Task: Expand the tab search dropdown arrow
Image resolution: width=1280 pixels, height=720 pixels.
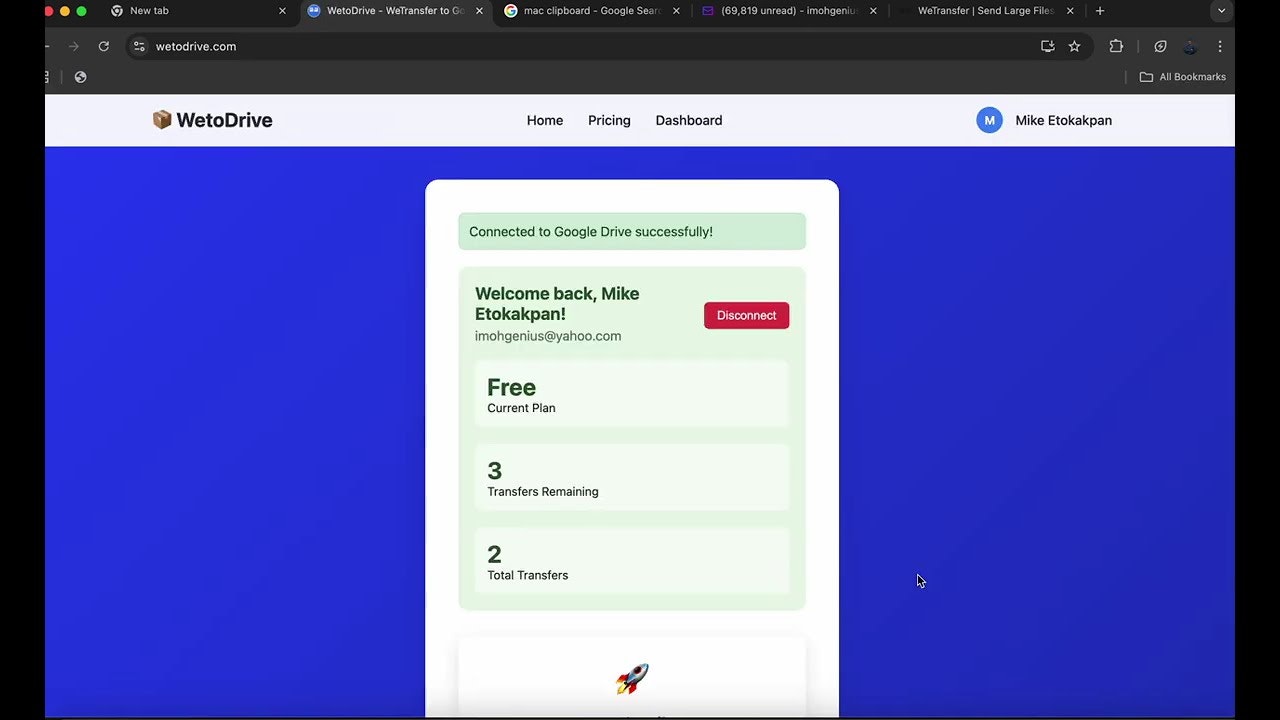Action: pos(1221,11)
